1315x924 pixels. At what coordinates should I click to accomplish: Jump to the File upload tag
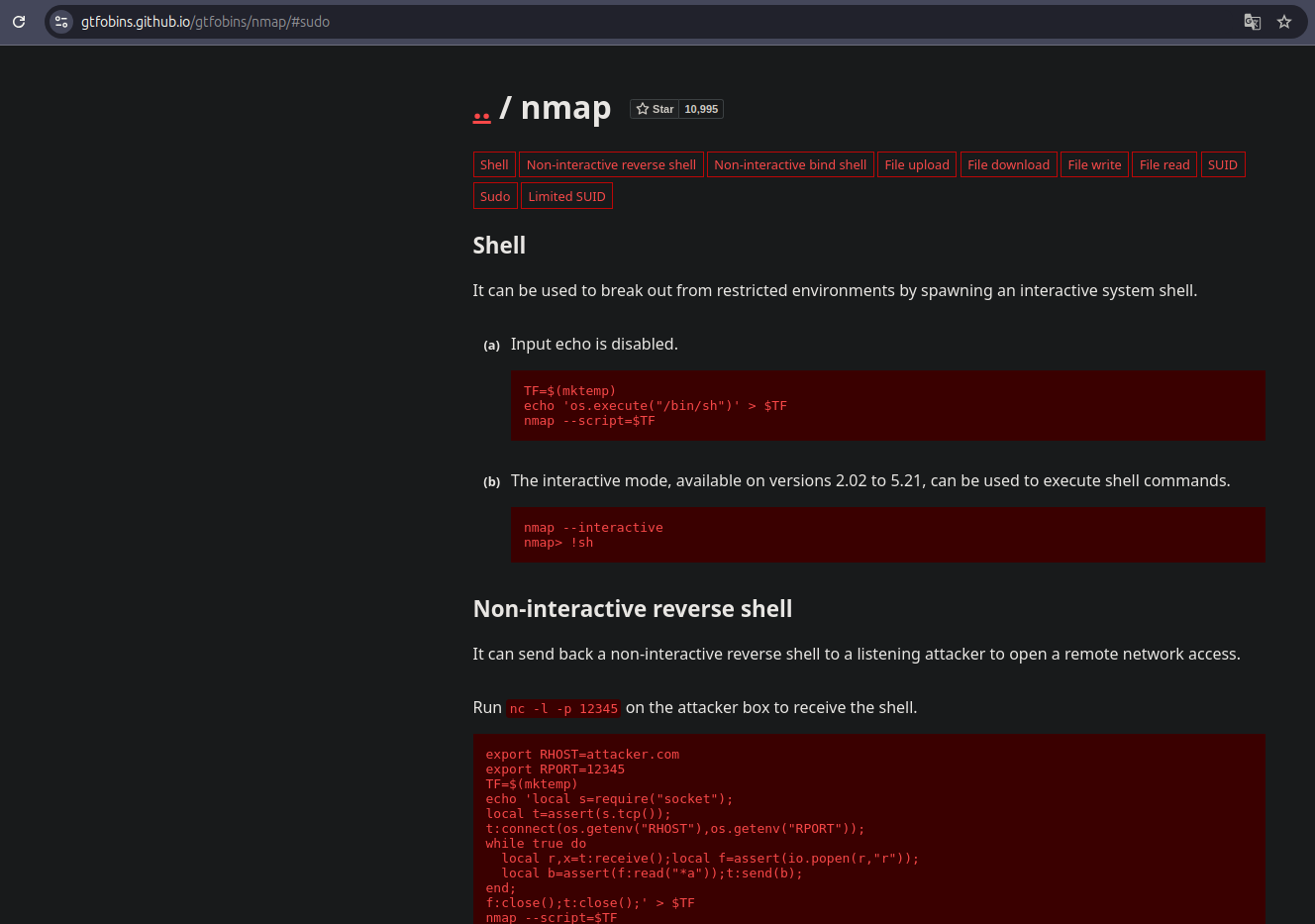coord(917,164)
